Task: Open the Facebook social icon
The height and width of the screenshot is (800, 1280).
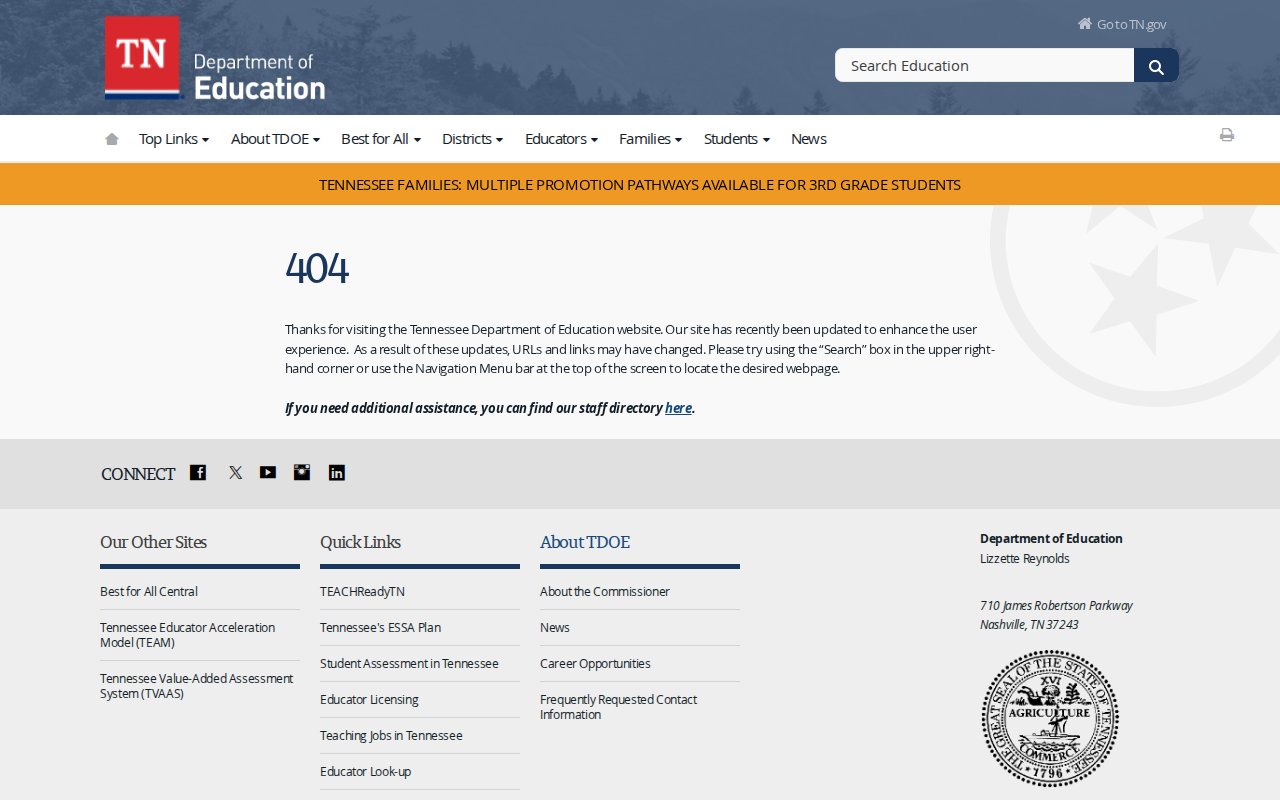Action: pos(198,473)
